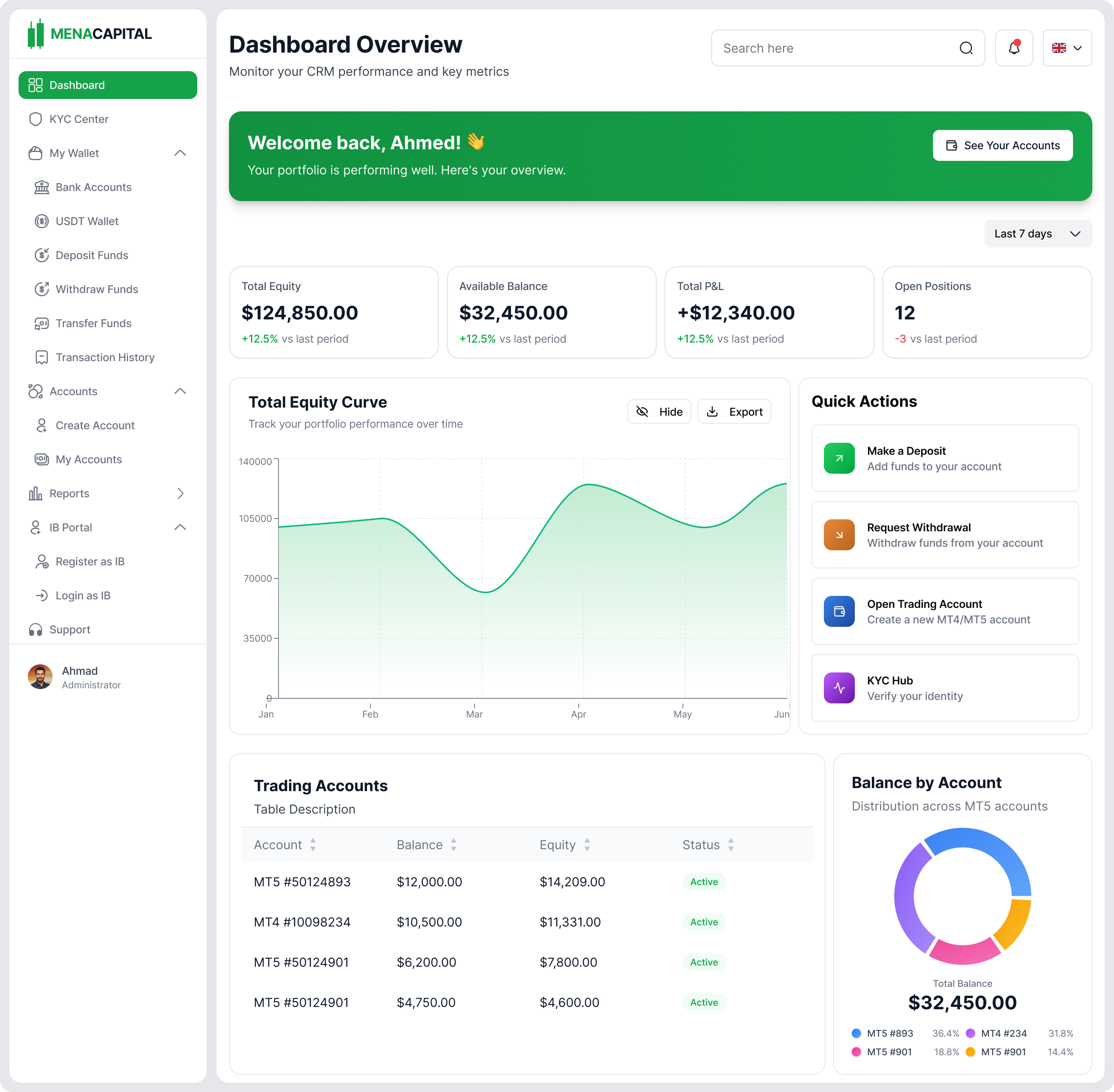The height and width of the screenshot is (1092, 1114).
Task: Expand the Reports section
Action: point(181,493)
